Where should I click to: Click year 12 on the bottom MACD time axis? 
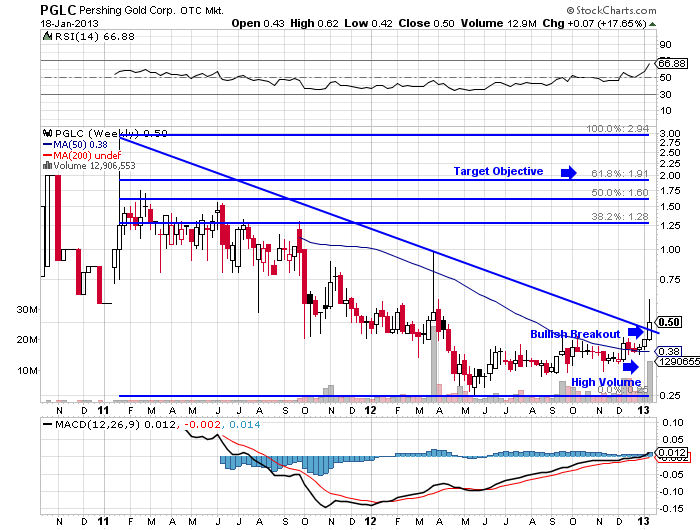[370, 521]
